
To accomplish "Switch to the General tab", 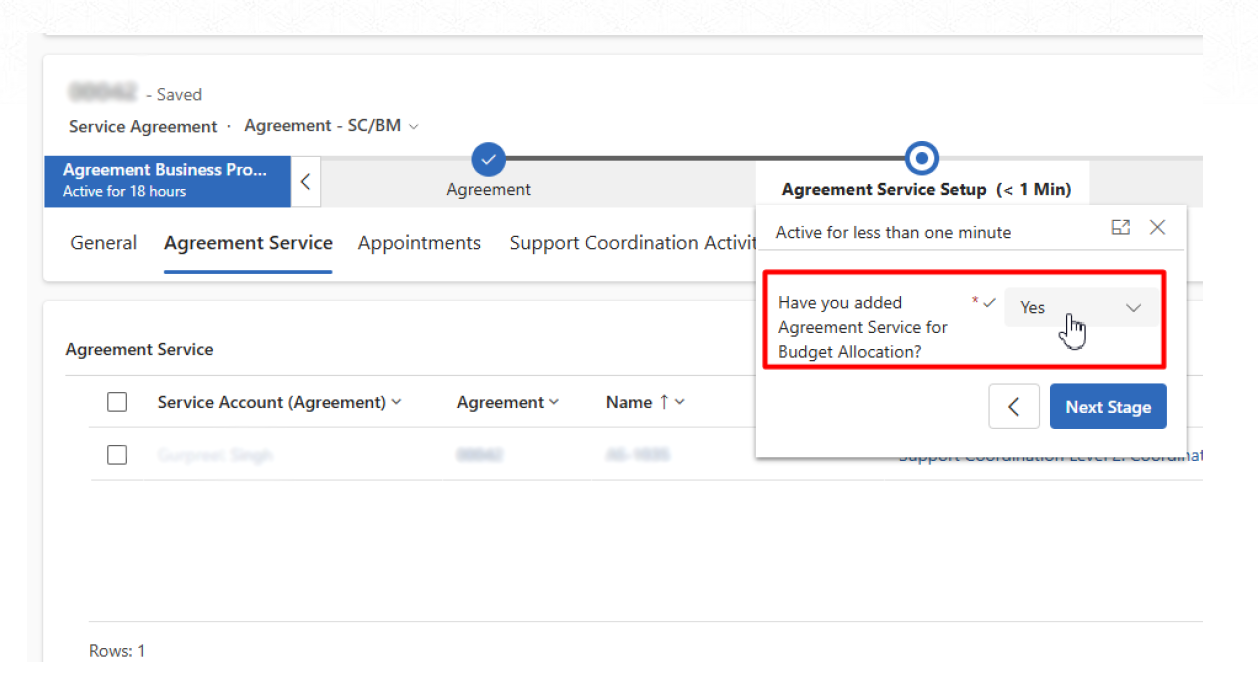I will pyautogui.click(x=104, y=243).
